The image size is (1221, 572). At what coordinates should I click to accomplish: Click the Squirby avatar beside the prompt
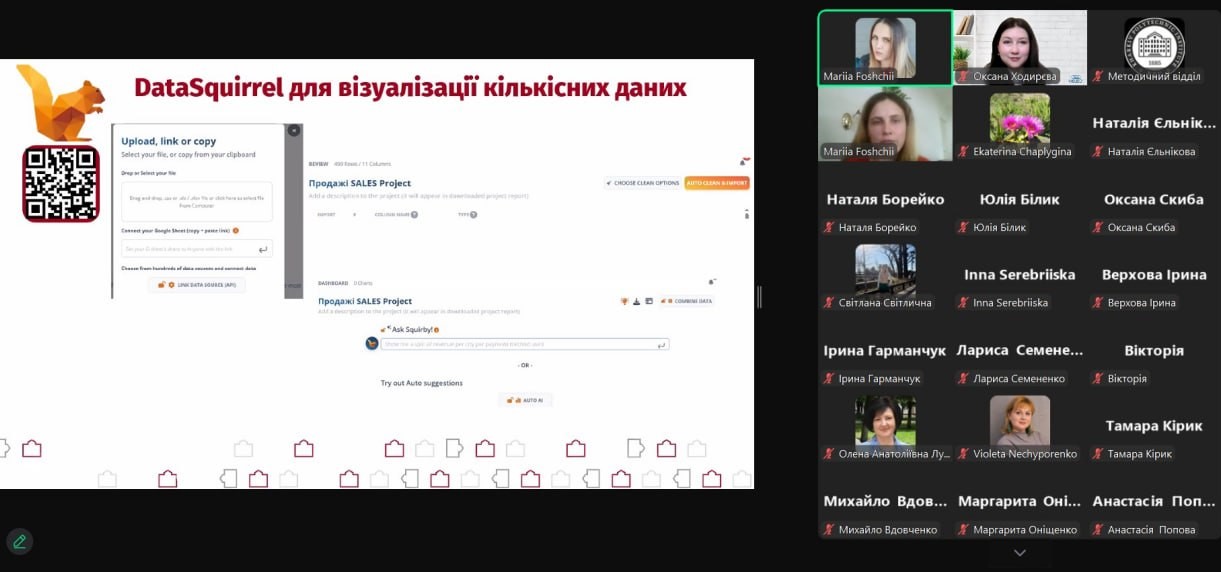372,344
